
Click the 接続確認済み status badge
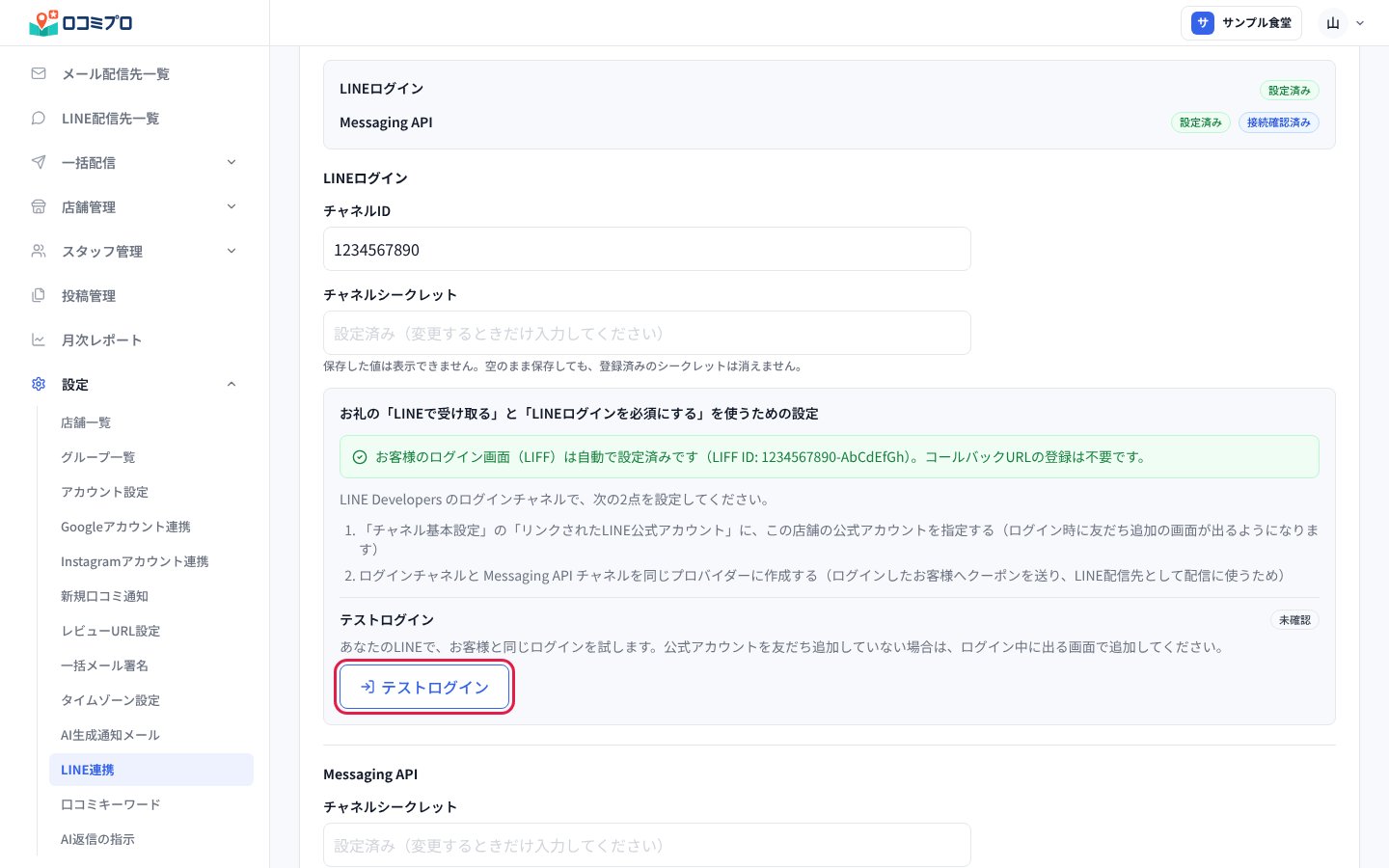(1279, 122)
